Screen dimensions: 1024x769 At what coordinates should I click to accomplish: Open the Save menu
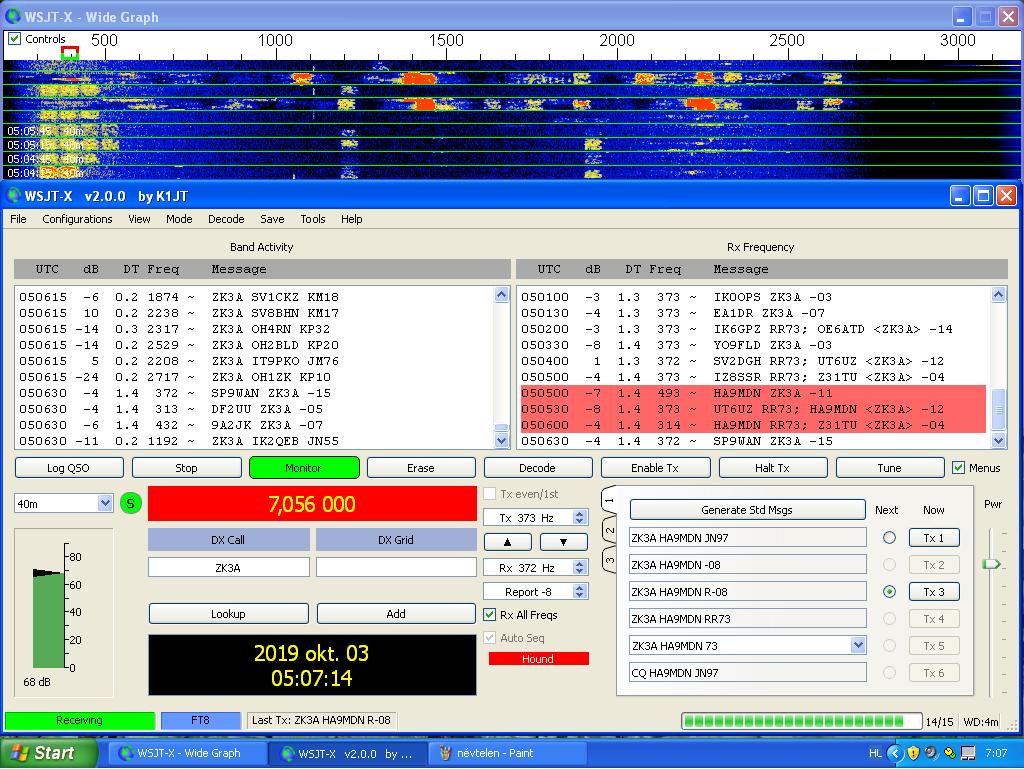tap(272, 219)
